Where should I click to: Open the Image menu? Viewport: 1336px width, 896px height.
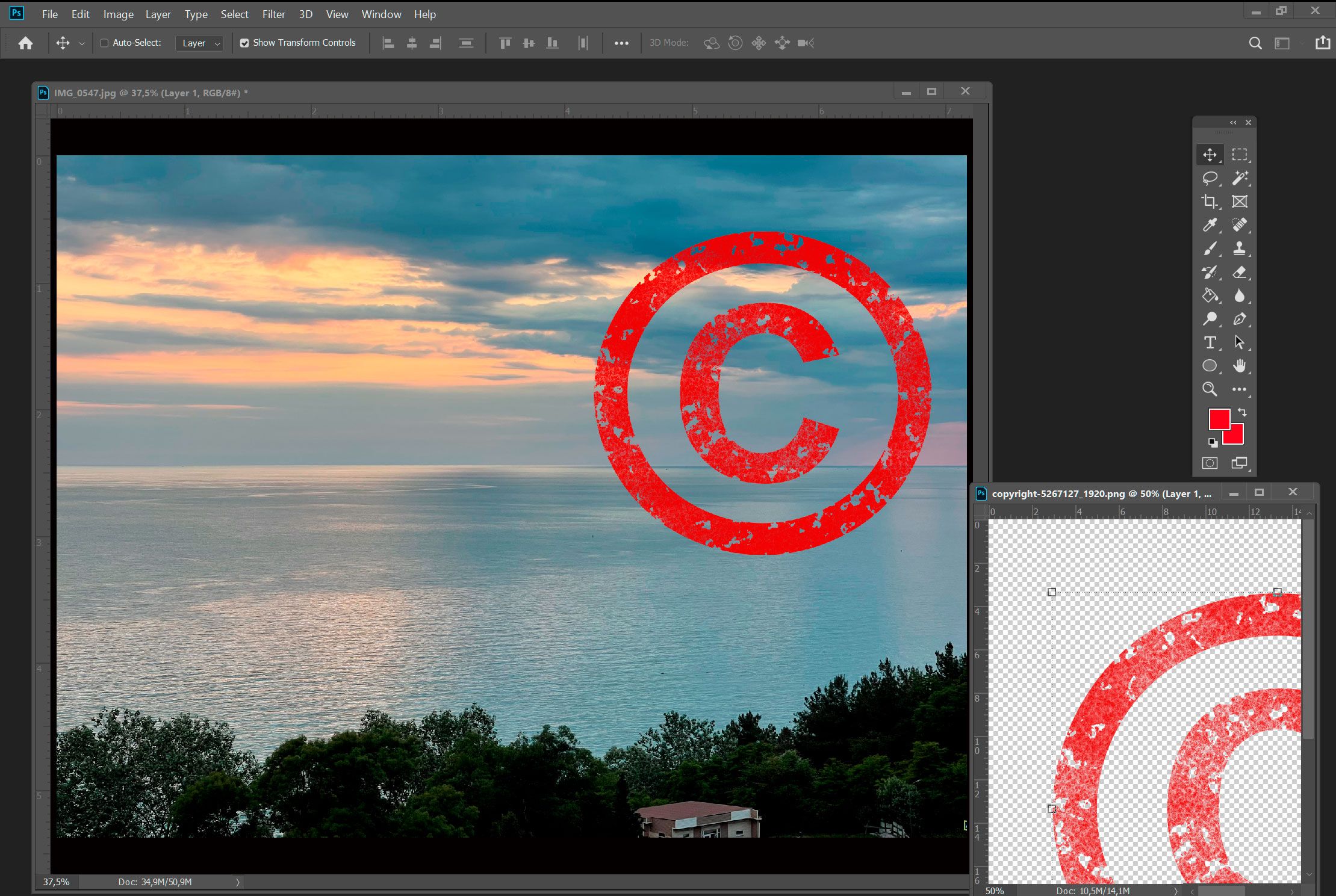pyautogui.click(x=118, y=14)
